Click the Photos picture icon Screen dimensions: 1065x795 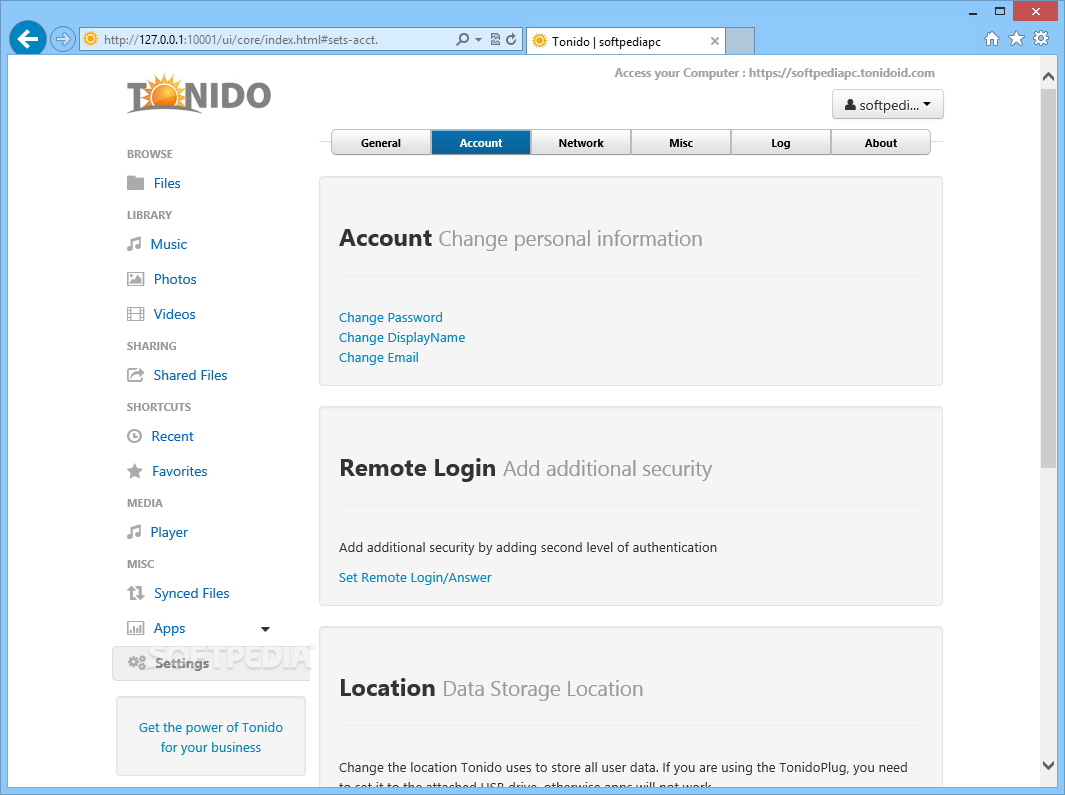tap(136, 279)
